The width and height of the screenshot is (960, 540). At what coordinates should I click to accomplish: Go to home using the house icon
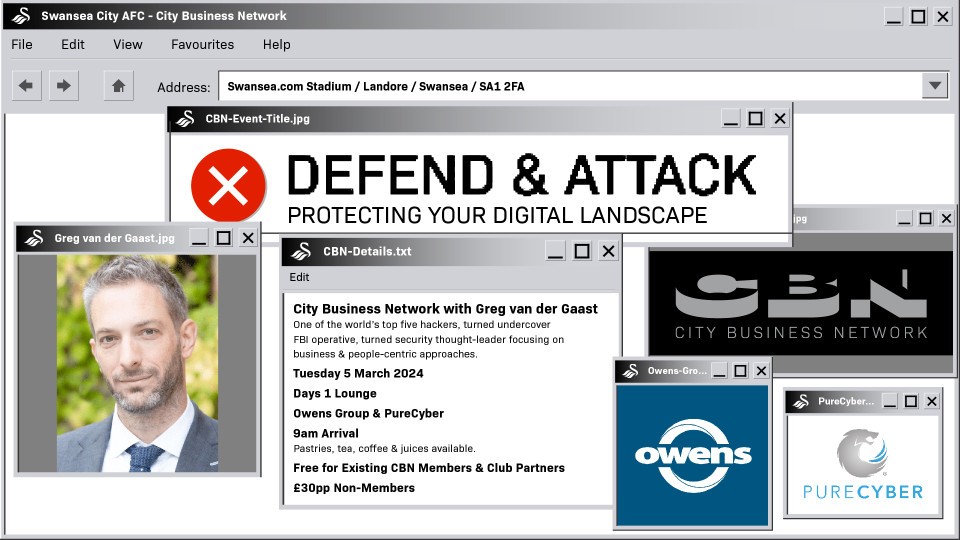pos(118,86)
